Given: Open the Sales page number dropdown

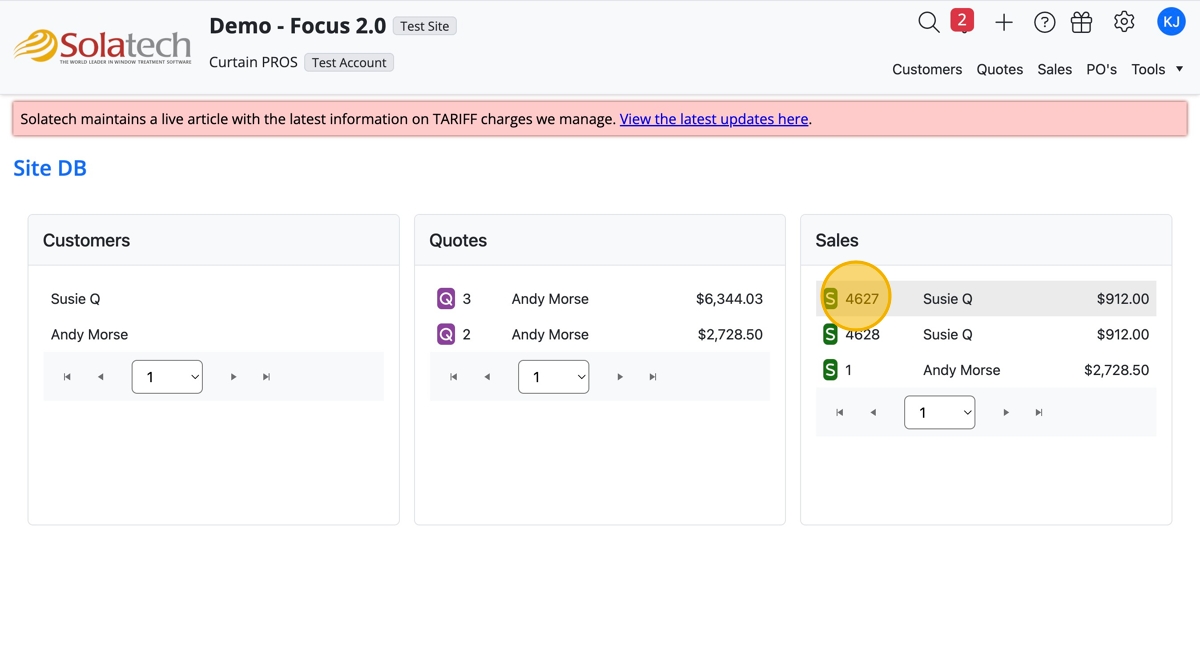Looking at the screenshot, I should coord(939,412).
